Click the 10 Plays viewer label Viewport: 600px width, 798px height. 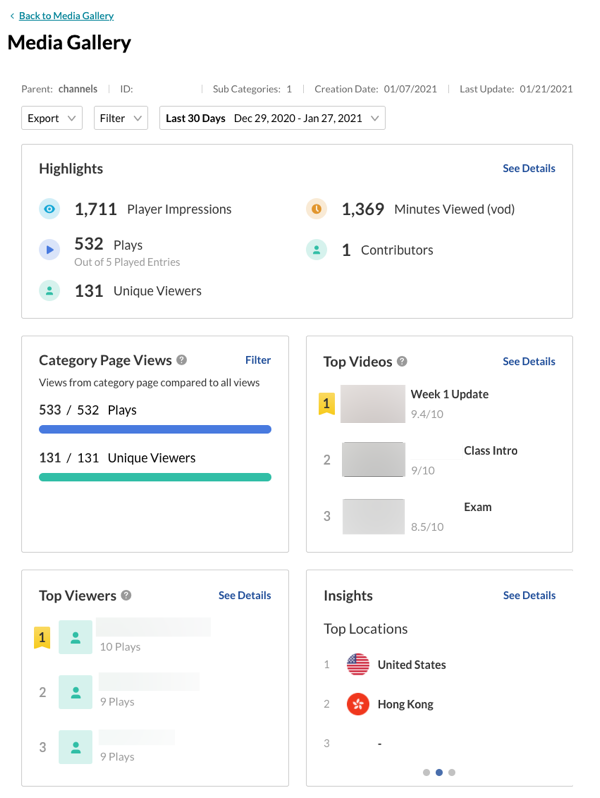click(120, 647)
